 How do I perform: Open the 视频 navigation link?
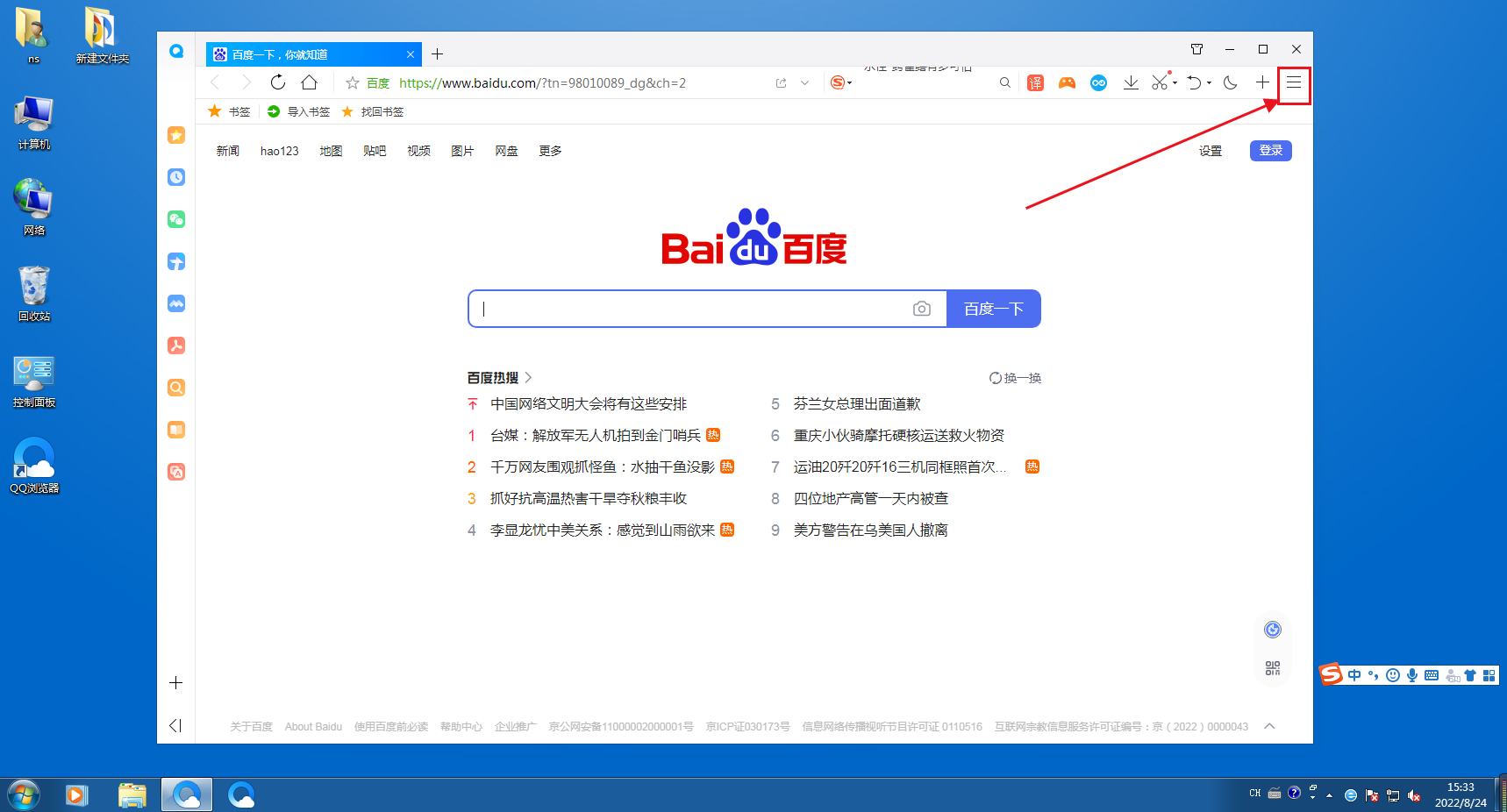coord(419,151)
